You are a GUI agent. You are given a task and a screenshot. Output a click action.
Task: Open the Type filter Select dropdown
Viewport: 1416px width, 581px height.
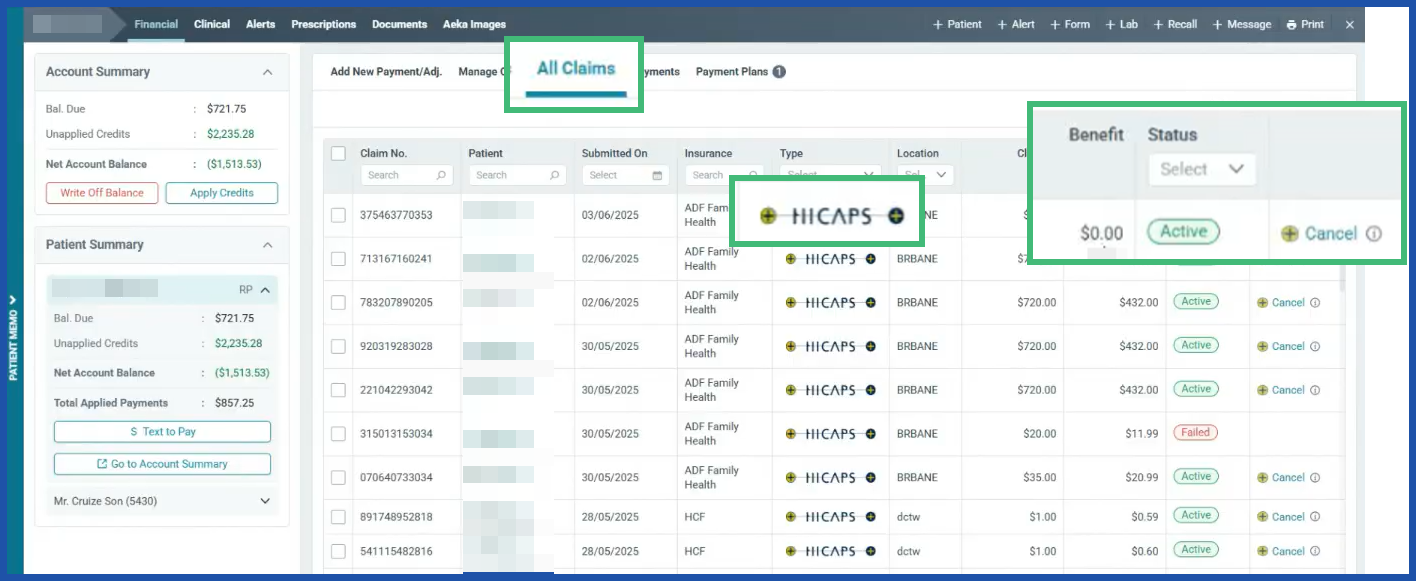(828, 174)
